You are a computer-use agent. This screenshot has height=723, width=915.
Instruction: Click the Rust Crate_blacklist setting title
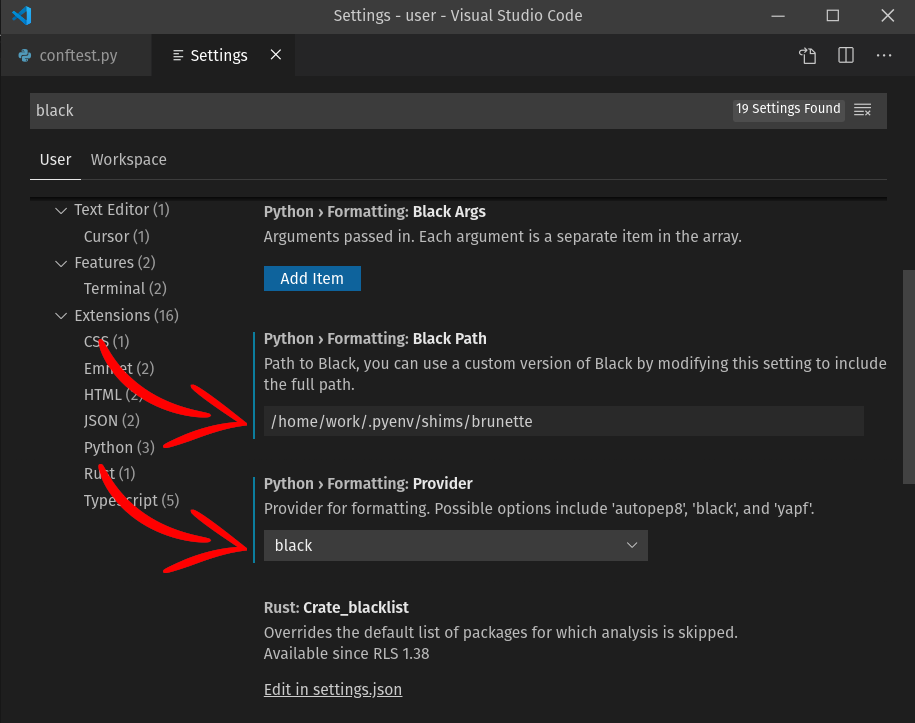(336, 608)
